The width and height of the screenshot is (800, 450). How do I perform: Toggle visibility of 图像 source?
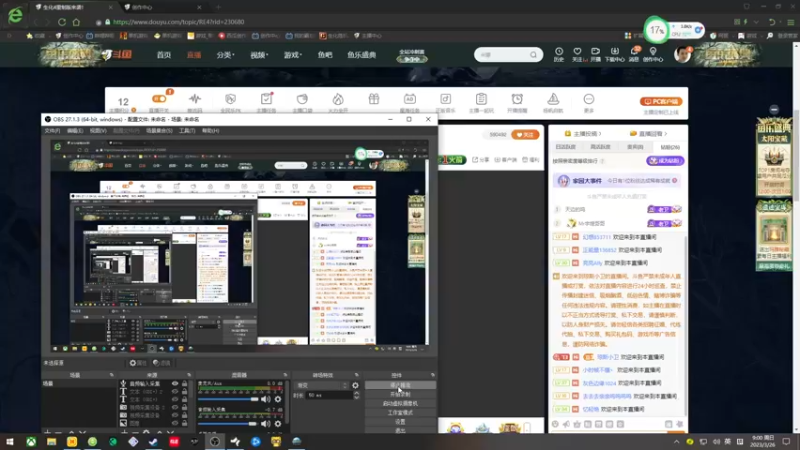[175, 423]
